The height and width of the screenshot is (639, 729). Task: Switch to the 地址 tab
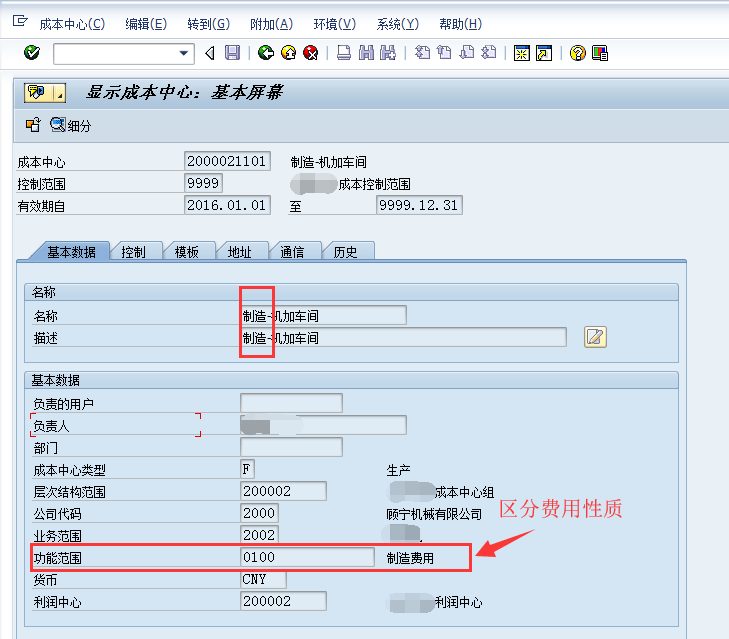point(239,252)
